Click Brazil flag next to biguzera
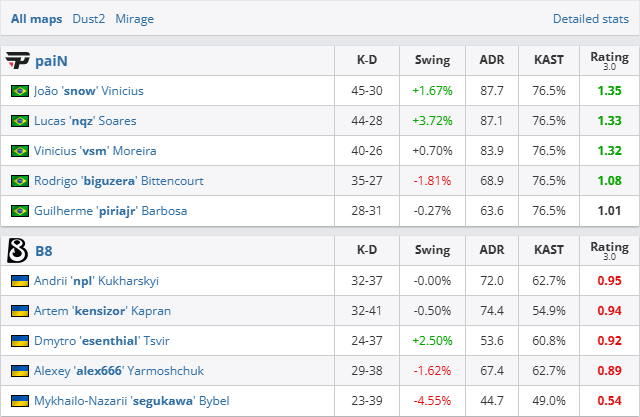The height and width of the screenshot is (417, 640). [19, 181]
